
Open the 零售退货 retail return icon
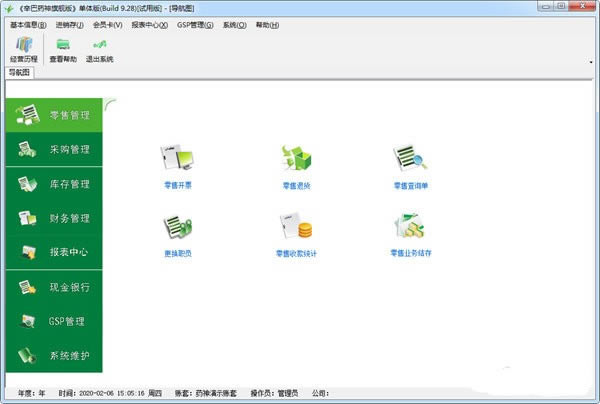point(296,158)
